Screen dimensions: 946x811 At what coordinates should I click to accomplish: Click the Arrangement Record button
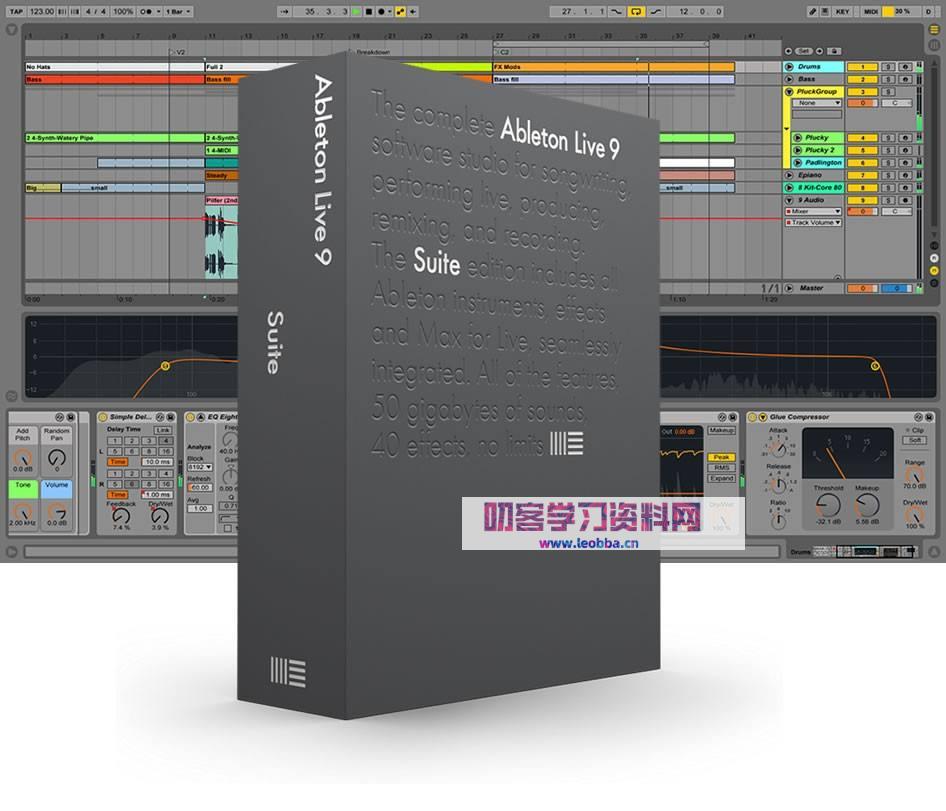point(381,11)
